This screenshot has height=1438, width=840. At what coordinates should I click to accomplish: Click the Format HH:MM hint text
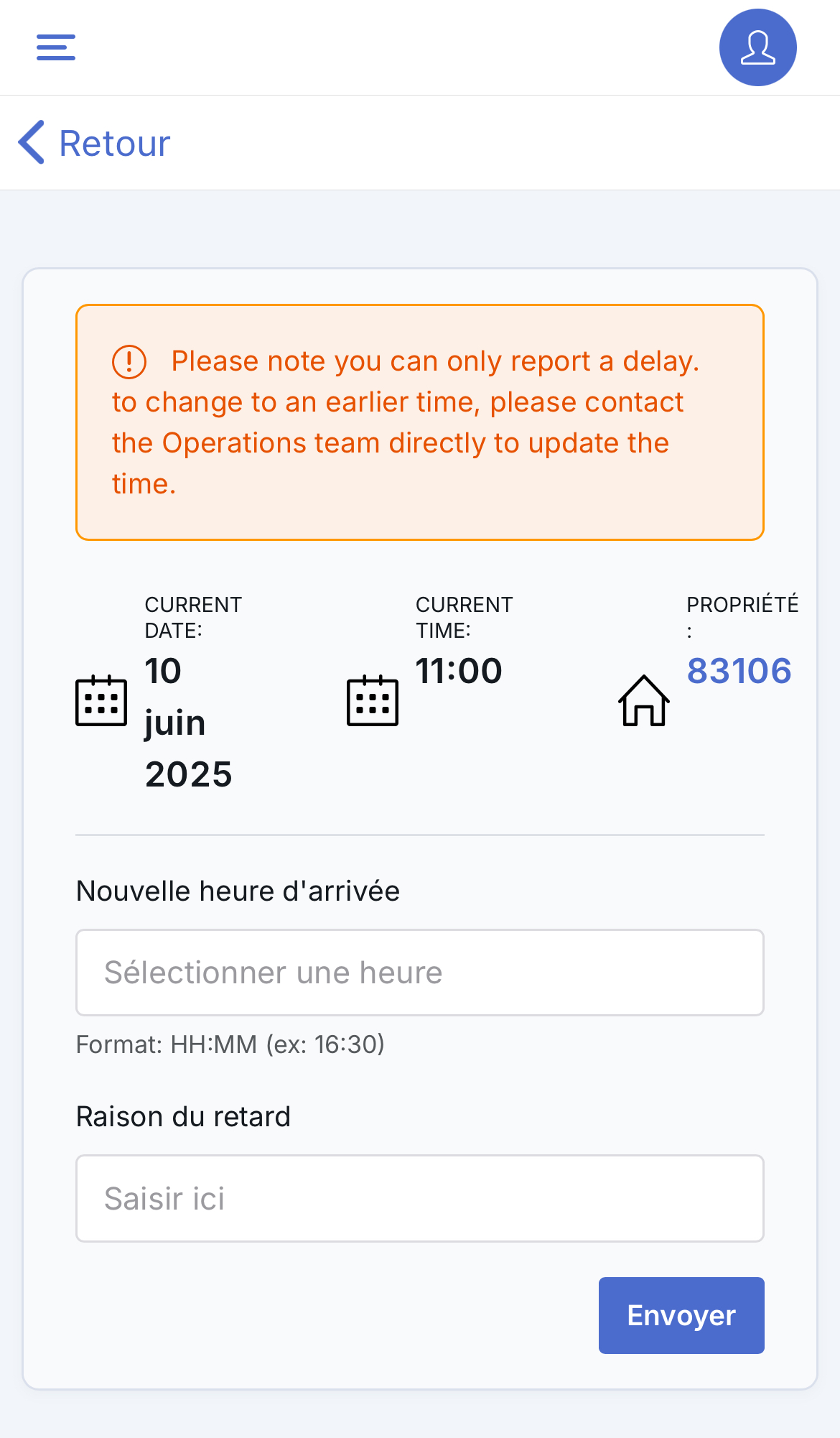(230, 1044)
